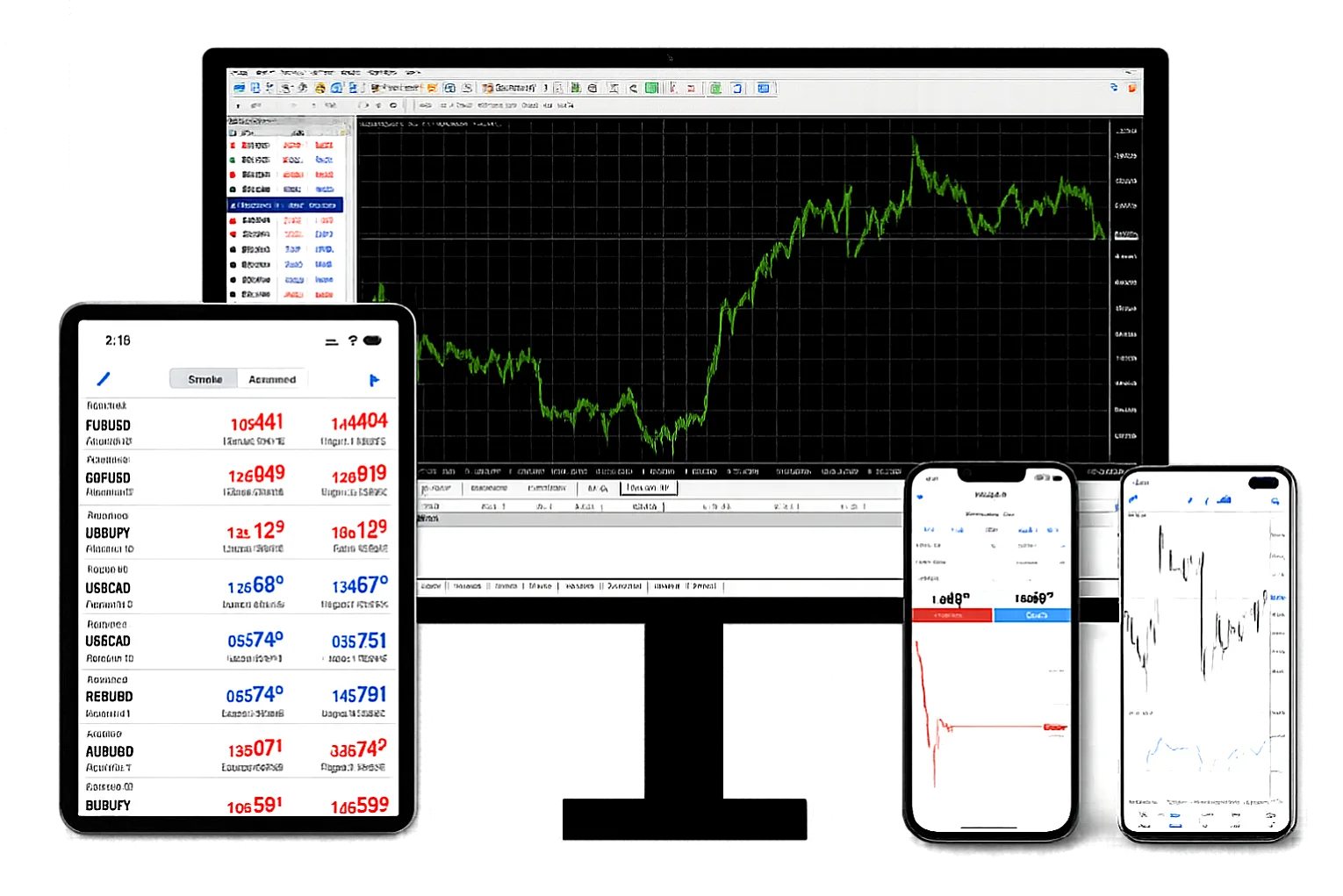This screenshot has width=1343, height=896.
Task: Open the USBCAD symbol row on tablet
Action: pos(238,587)
